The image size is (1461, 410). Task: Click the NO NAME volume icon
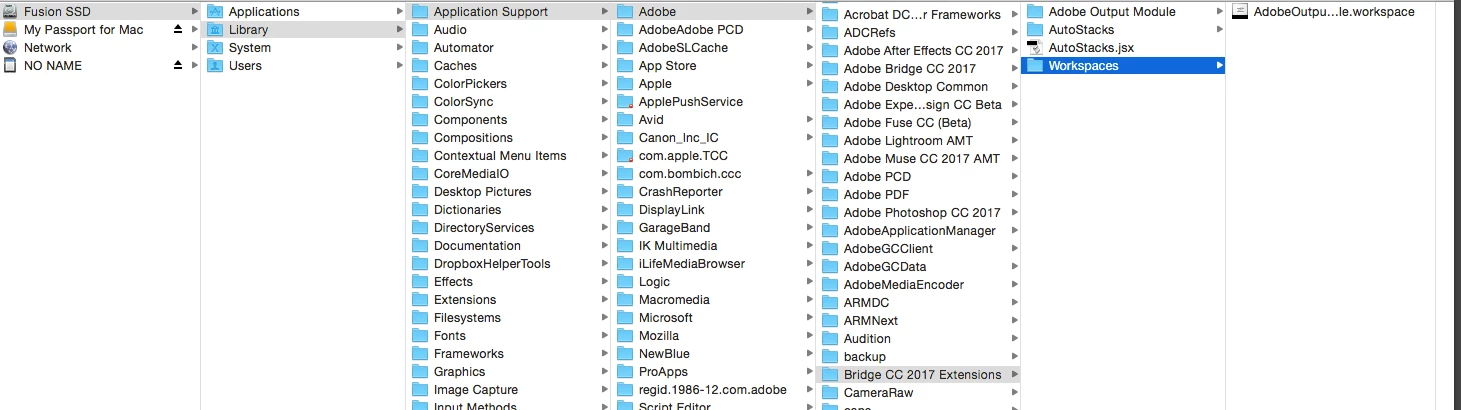pos(10,66)
